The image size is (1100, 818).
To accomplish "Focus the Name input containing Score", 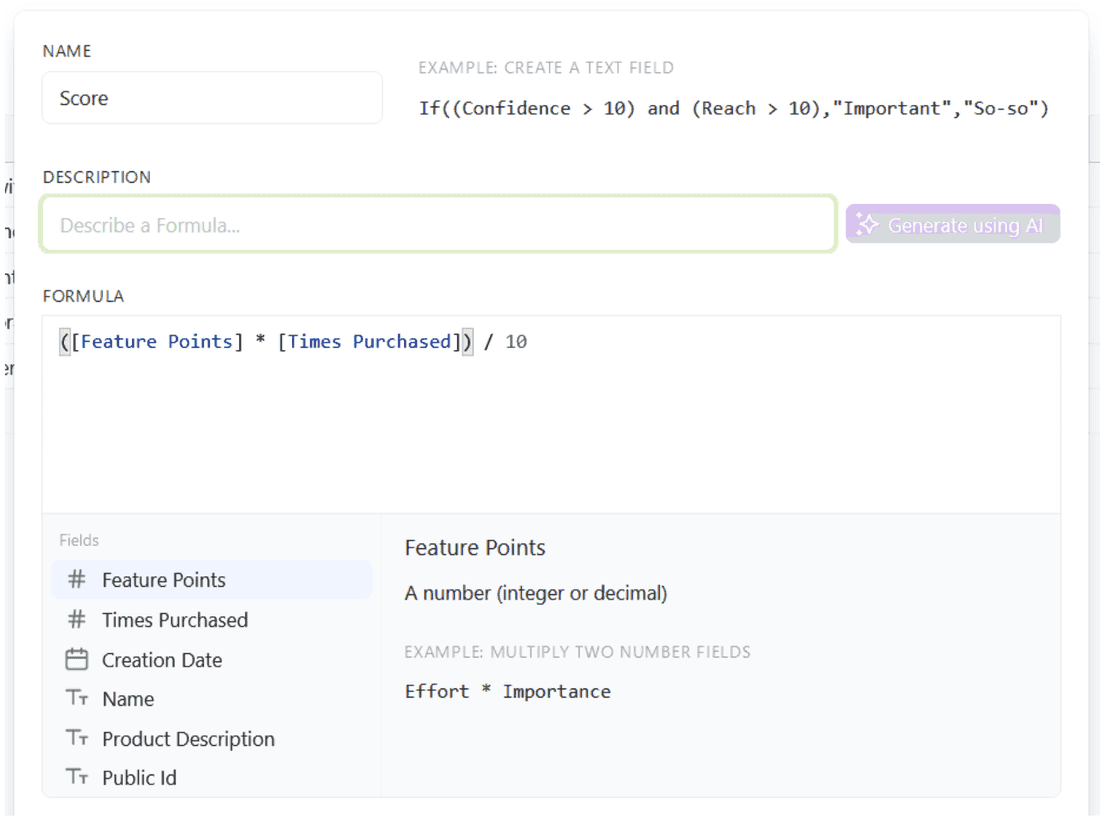I will tap(212, 98).
